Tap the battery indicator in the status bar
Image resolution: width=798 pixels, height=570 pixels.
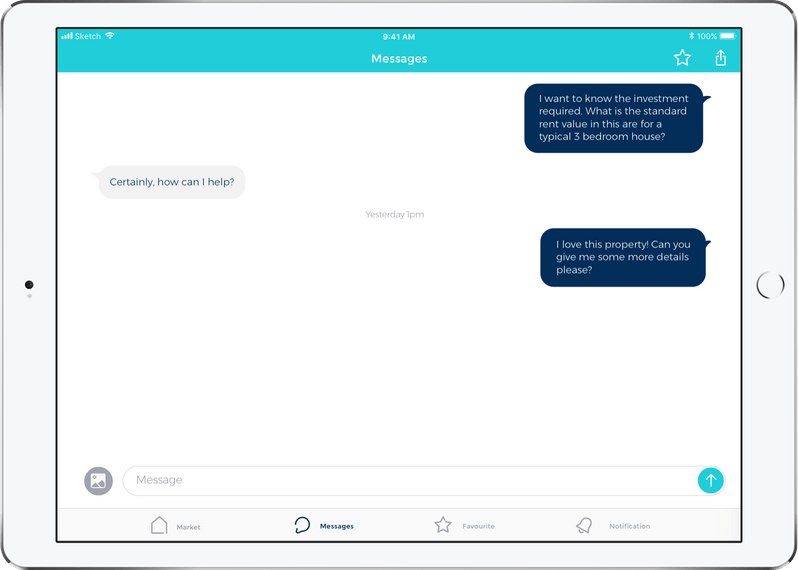[x=724, y=36]
